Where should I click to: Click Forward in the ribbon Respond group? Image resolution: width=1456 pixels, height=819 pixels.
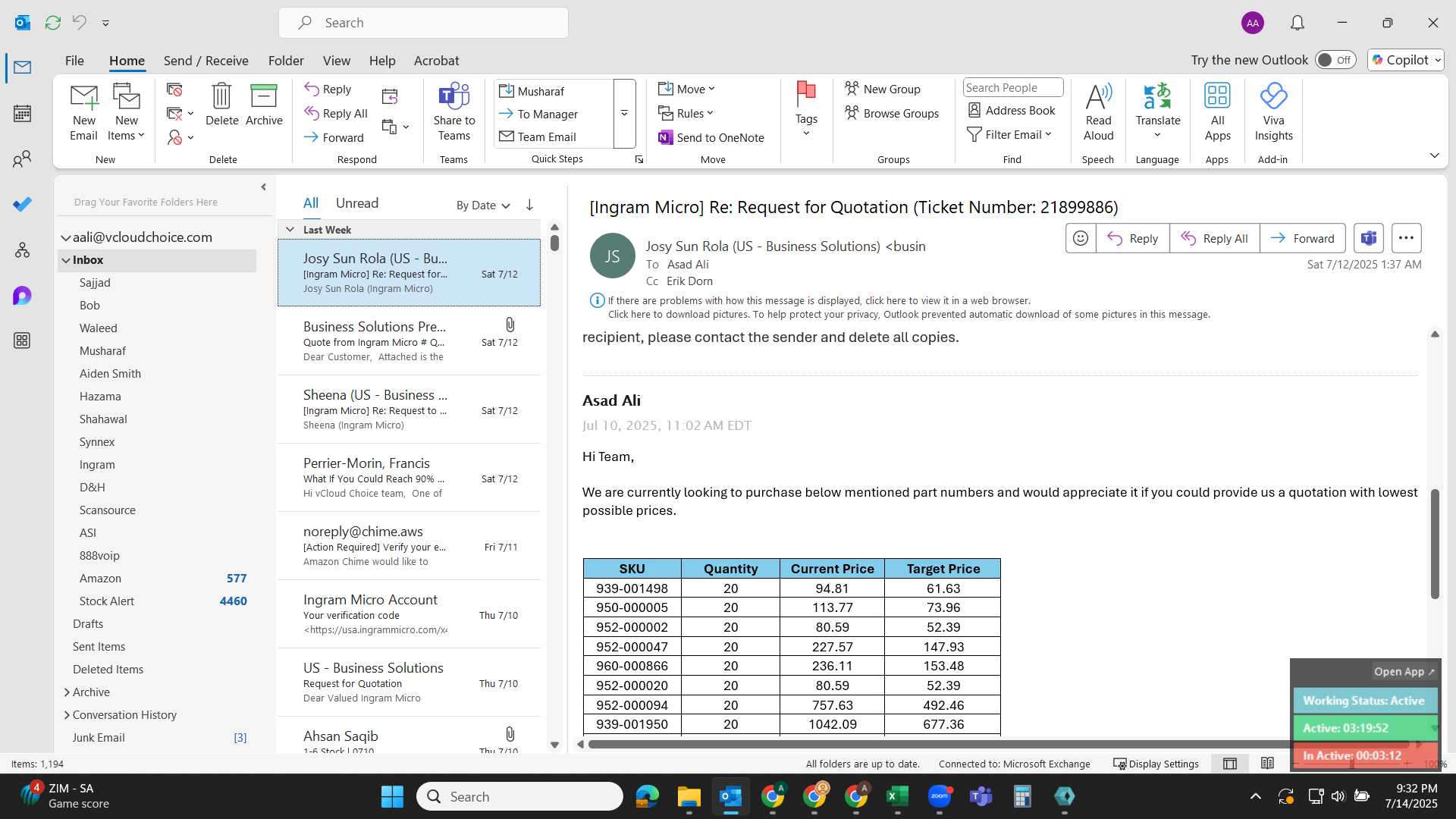coord(334,137)
